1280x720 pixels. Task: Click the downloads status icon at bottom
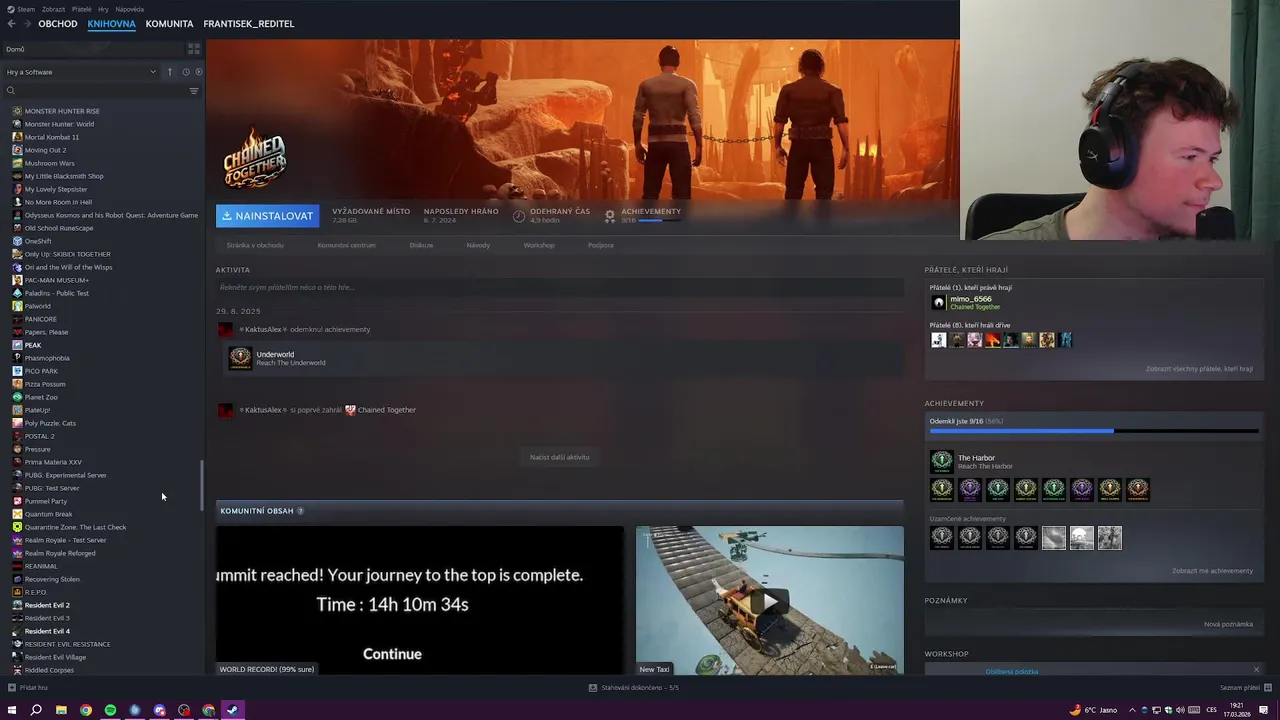593,688
